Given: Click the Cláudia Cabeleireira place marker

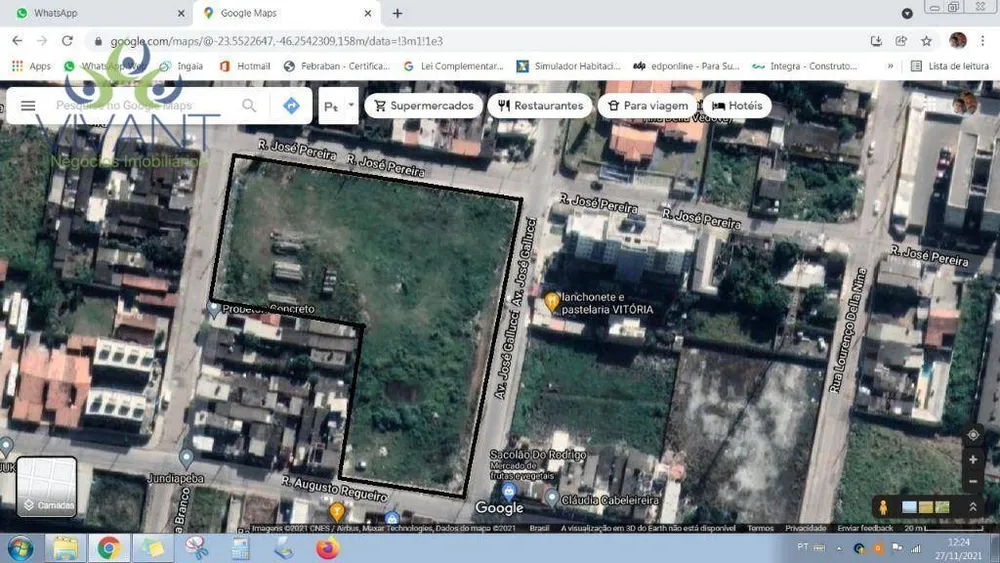Looking at the screenshot, I should pyautogui.click(x=551, y=499).
